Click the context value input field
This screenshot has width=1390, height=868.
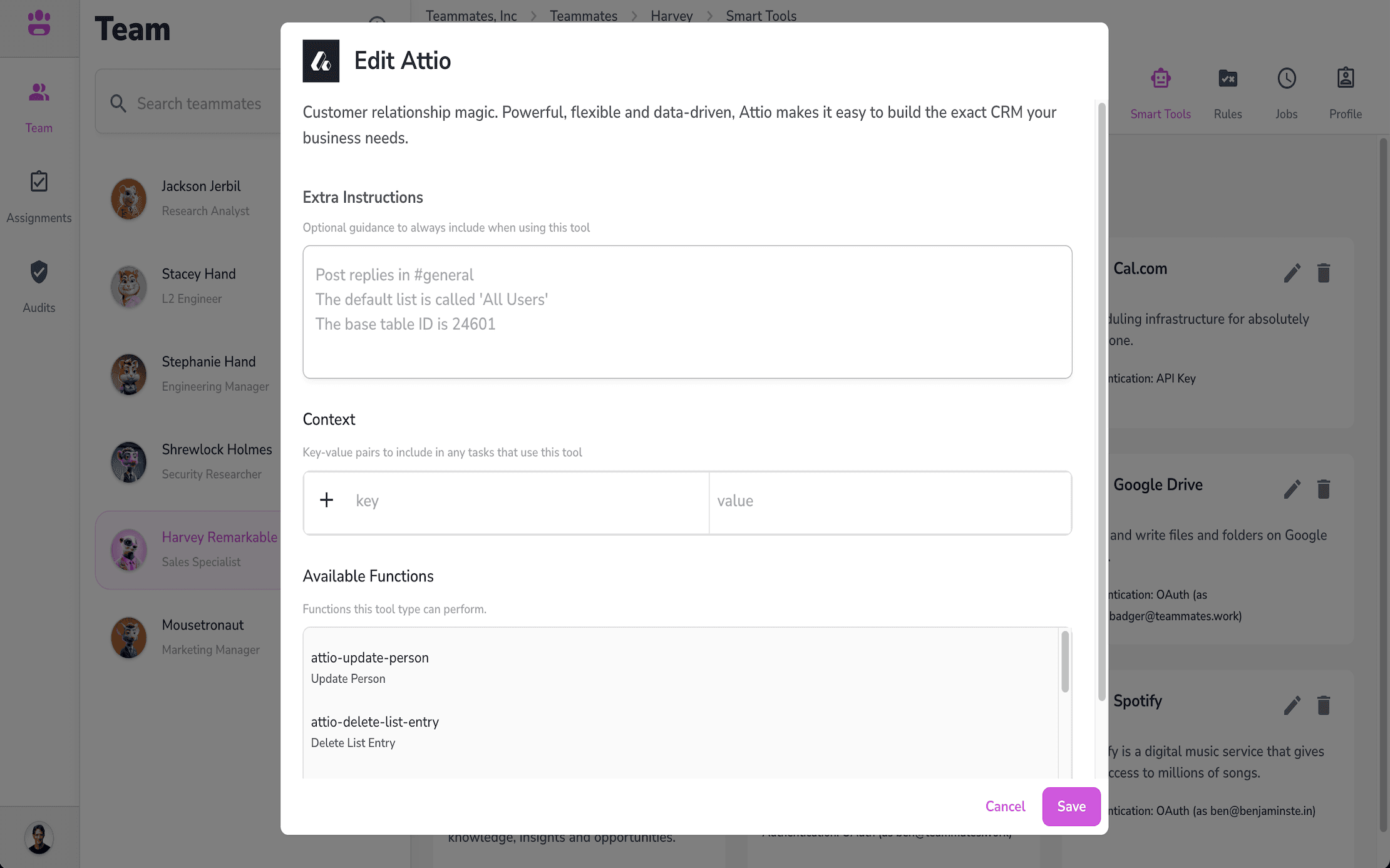click(889, 501)
